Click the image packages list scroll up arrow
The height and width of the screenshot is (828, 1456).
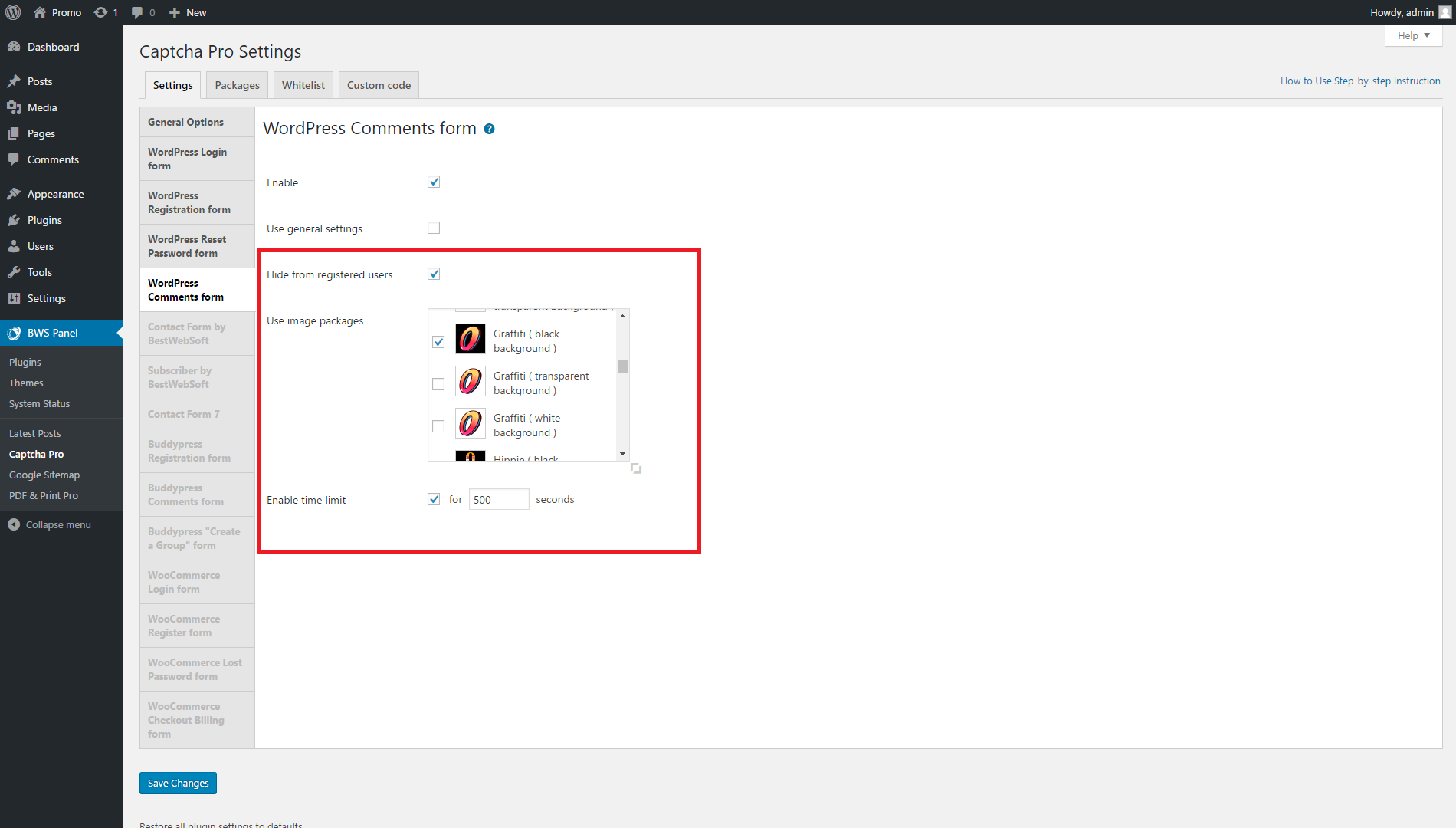tap(622, 316)
